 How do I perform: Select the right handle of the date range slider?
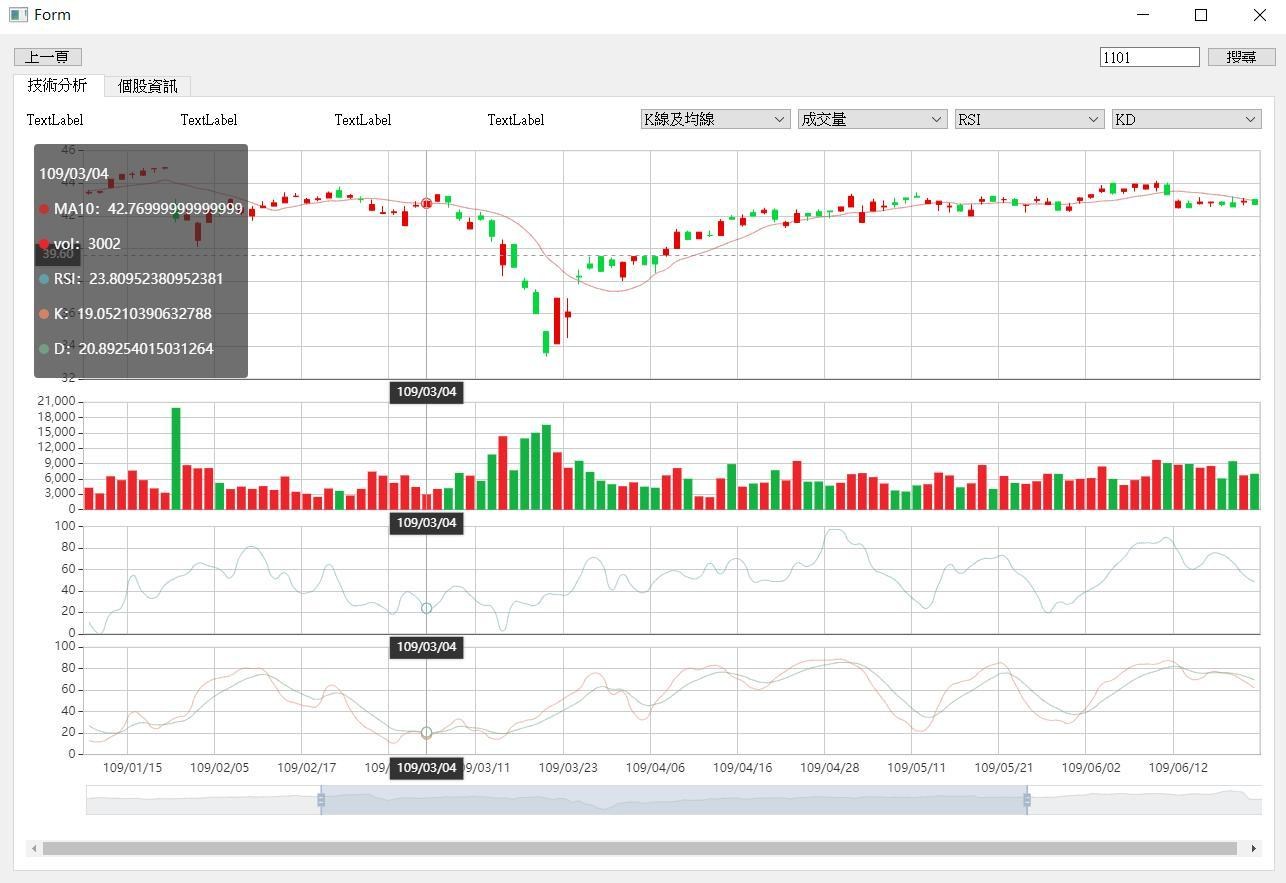pyautogui.click(x=1027, y=800)
